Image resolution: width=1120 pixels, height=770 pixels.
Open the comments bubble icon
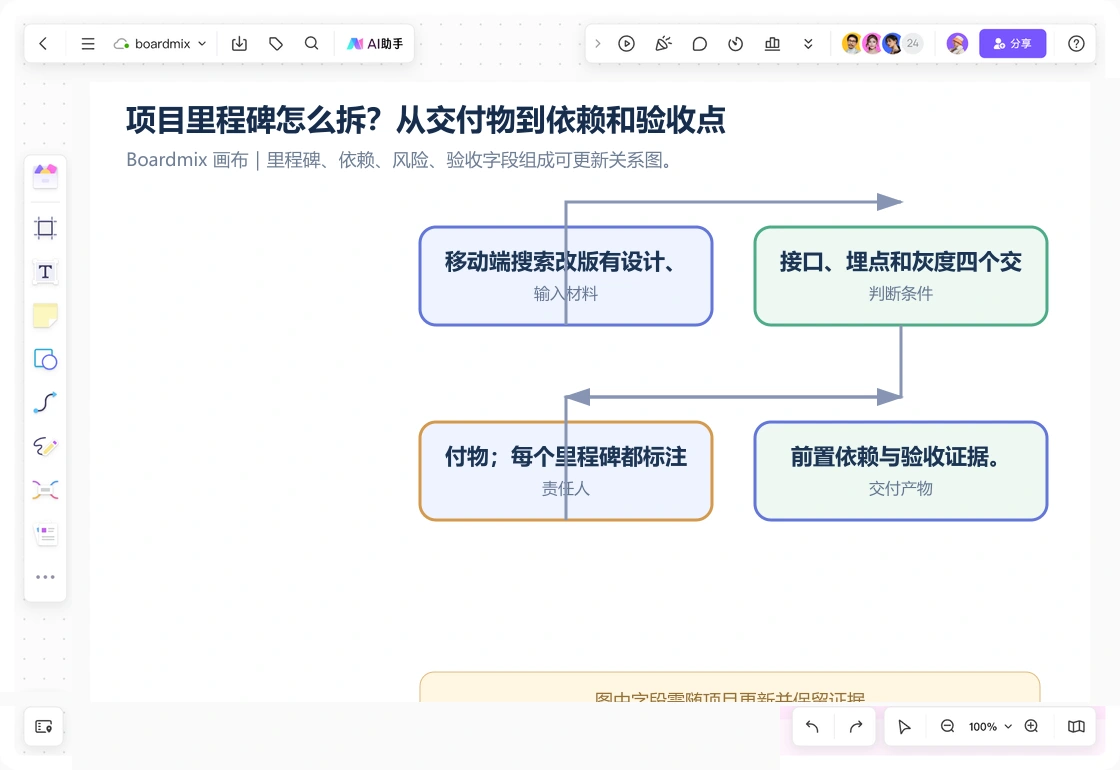pyautogui.click(x=699, y=44)
